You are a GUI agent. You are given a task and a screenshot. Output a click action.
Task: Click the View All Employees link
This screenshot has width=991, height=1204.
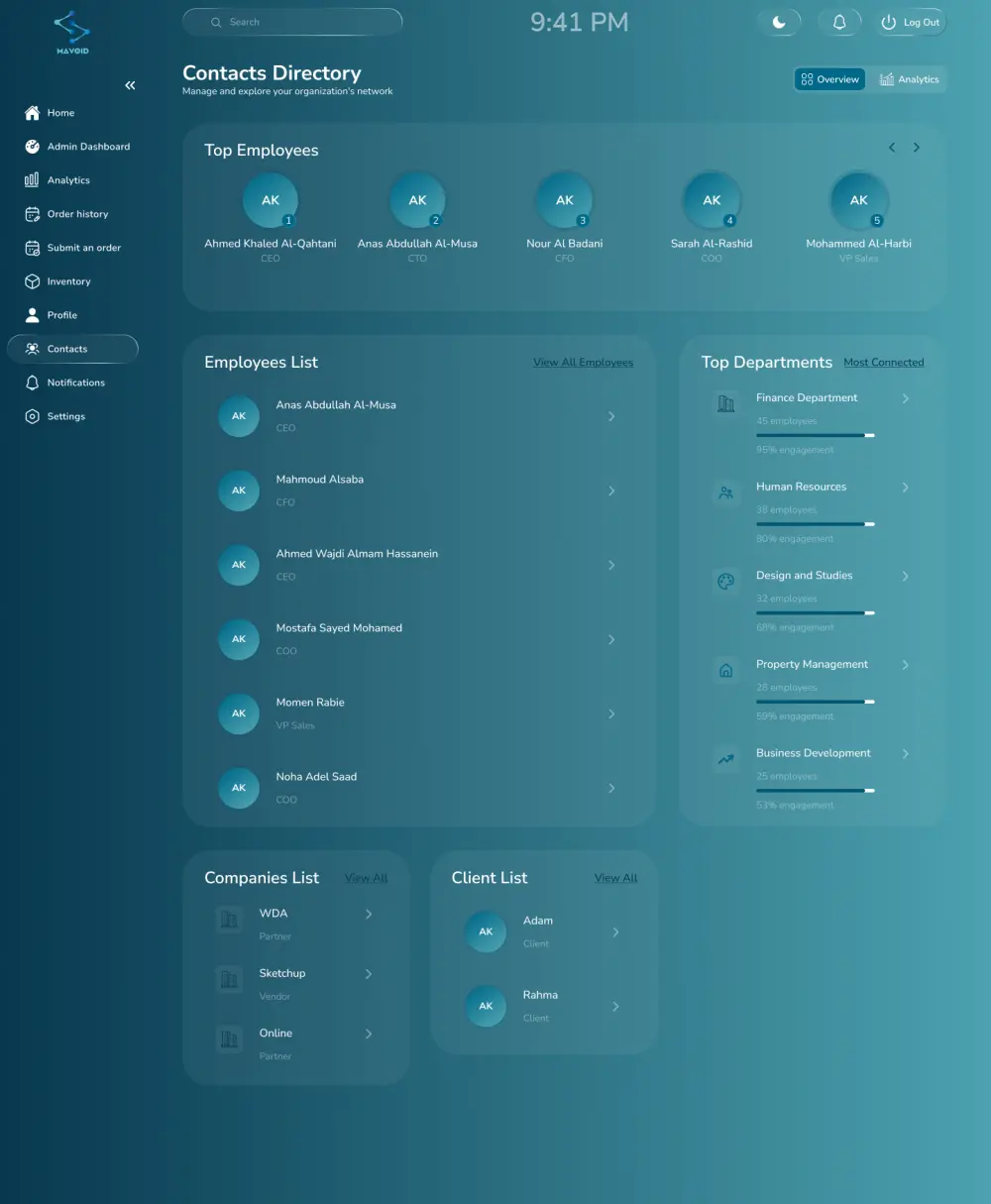coord(583,363)
